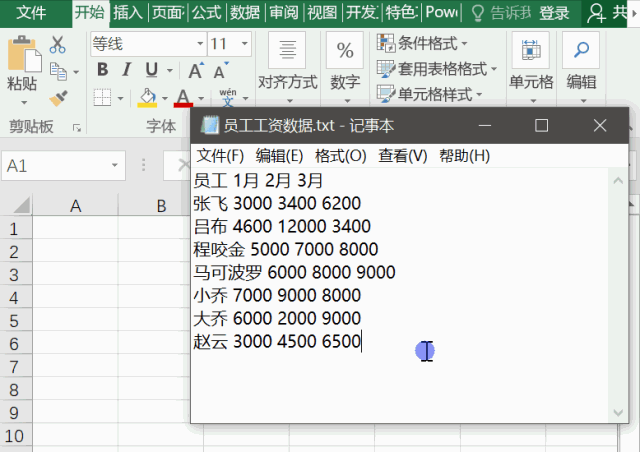Click the 登录 sign-in button
The image size is (640, 452).
point(553,13)
